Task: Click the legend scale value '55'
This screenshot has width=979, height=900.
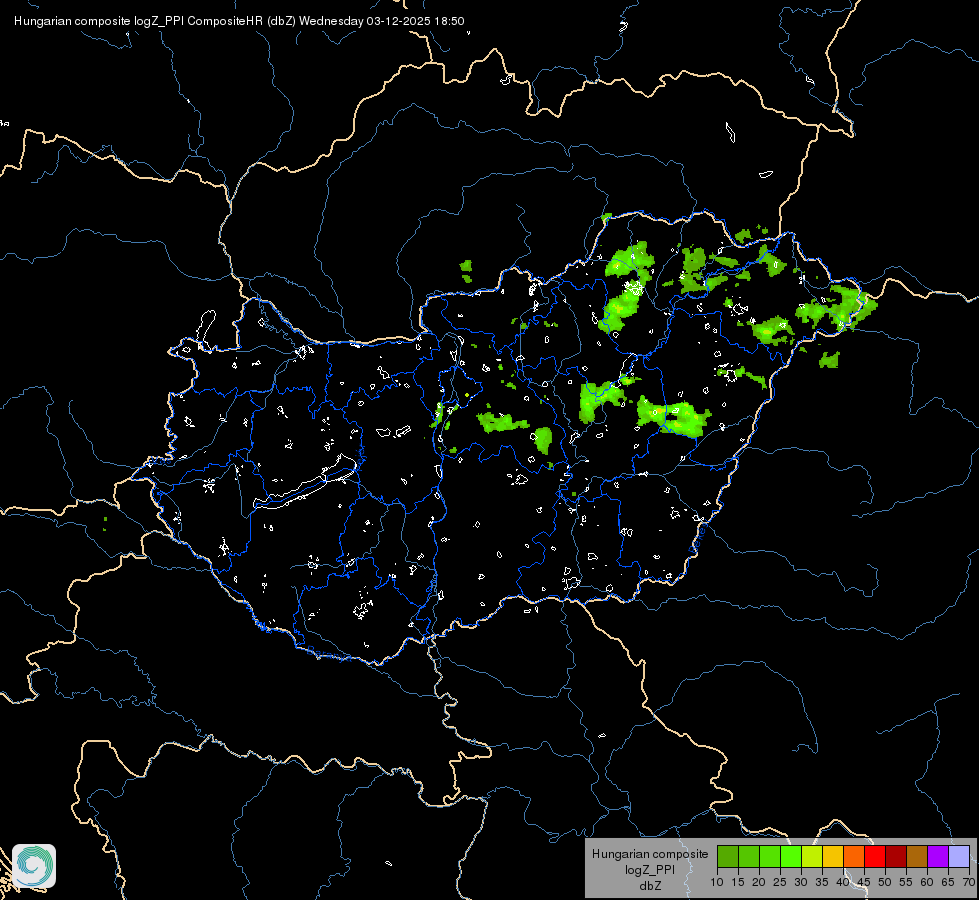Action: click(x=906, y=882)
